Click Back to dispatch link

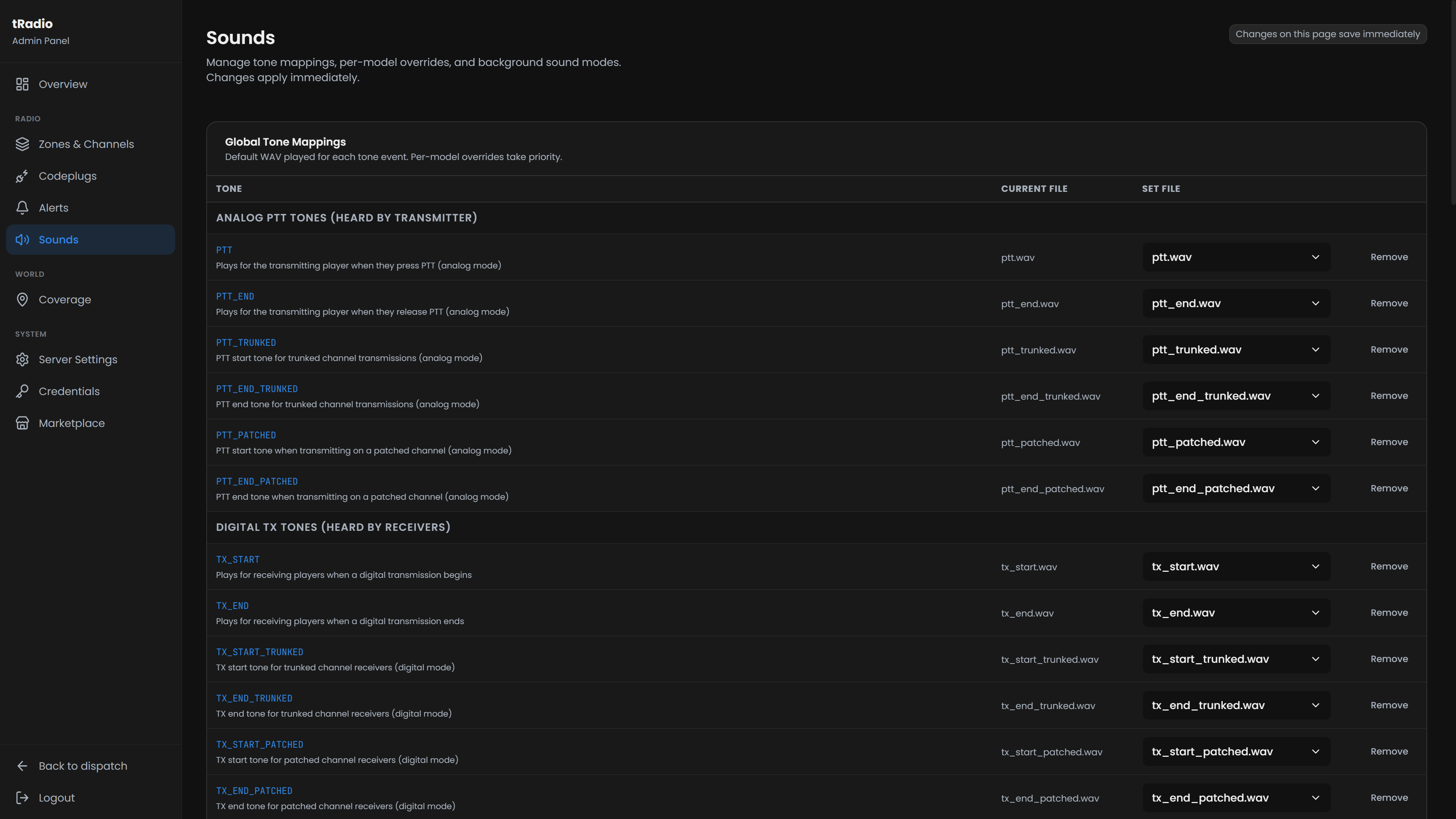pos(91,766)
